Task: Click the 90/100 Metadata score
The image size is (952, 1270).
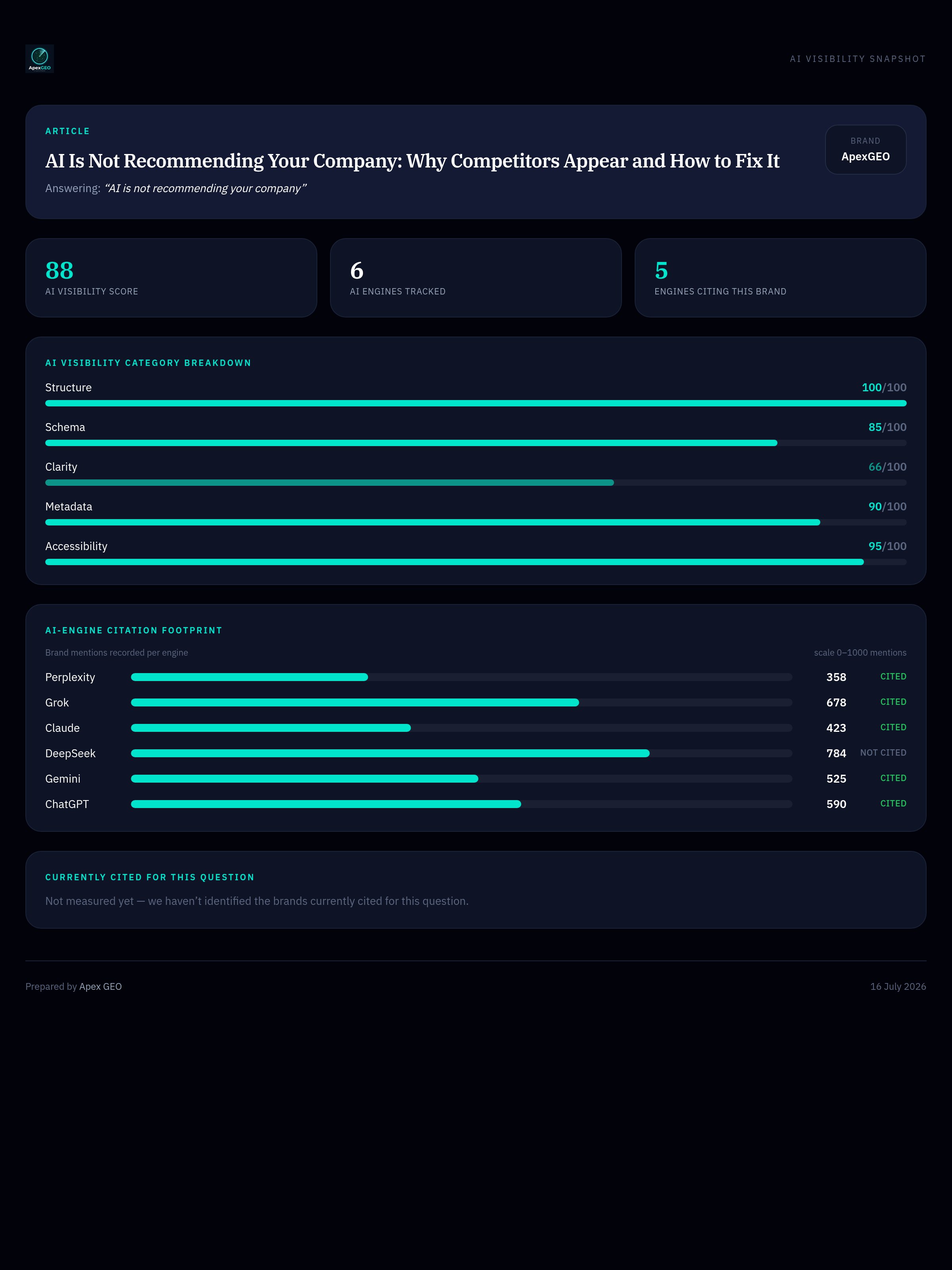Action: click(x=887, y=506)
